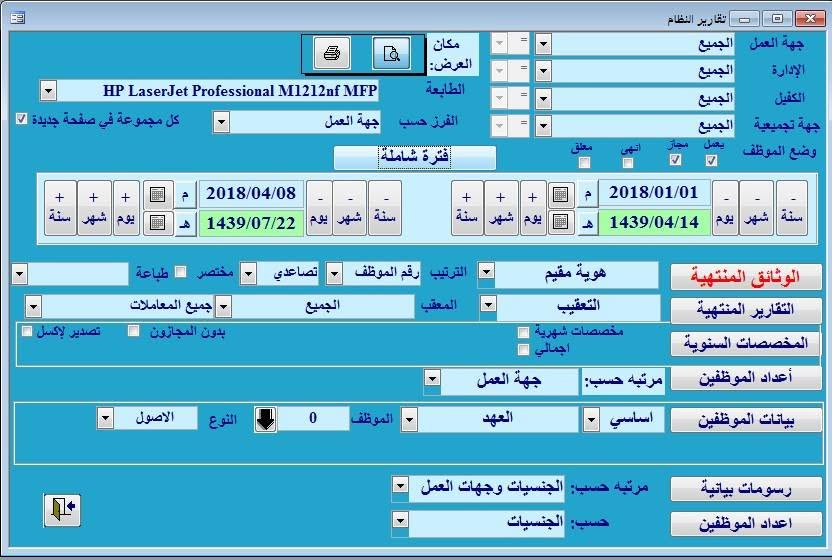
Task: Open the جميع المعاملات dropdown
Action: tap(33, 307)
